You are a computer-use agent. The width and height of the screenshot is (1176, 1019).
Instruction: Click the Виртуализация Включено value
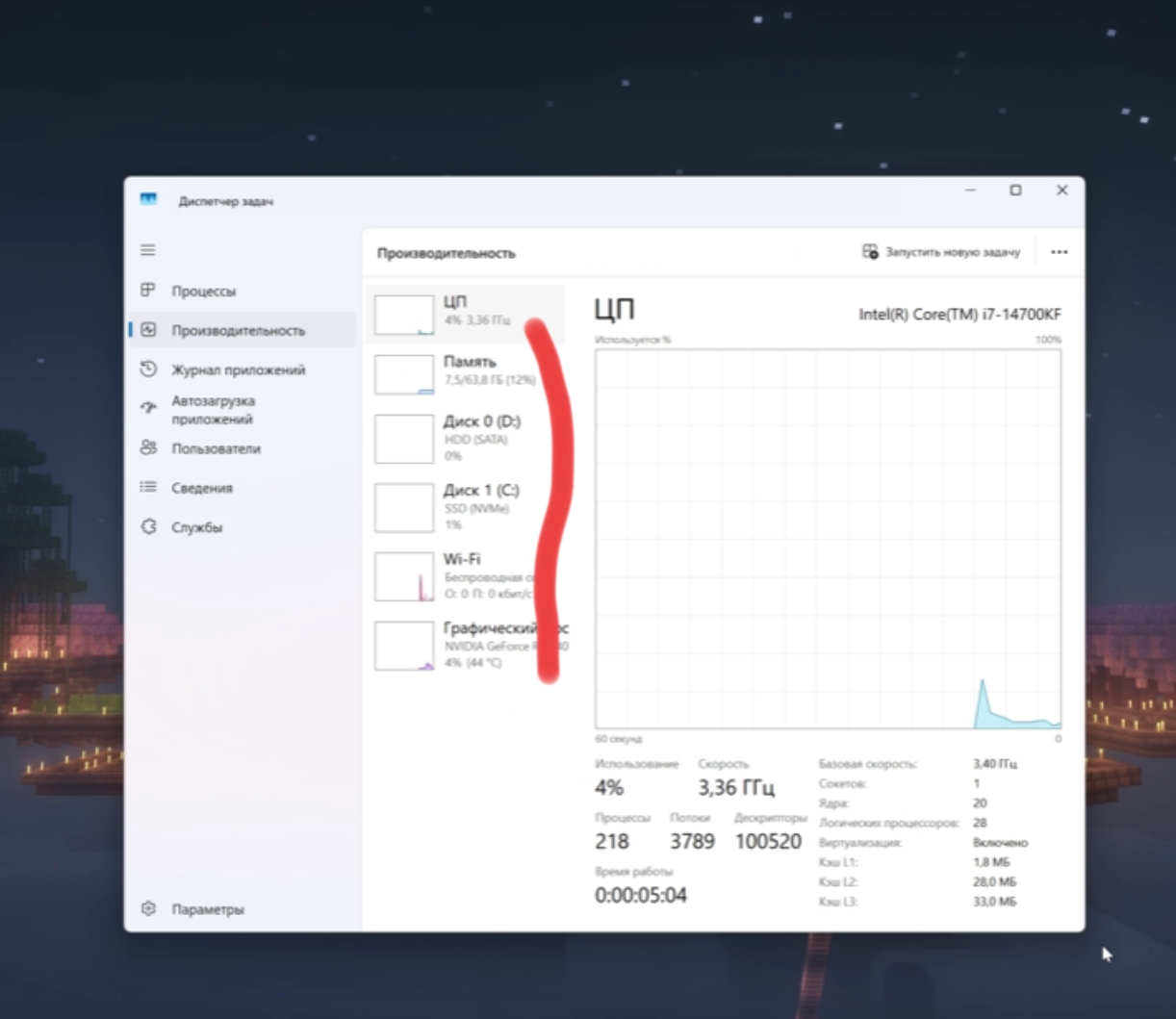[x=1000, y=842]
